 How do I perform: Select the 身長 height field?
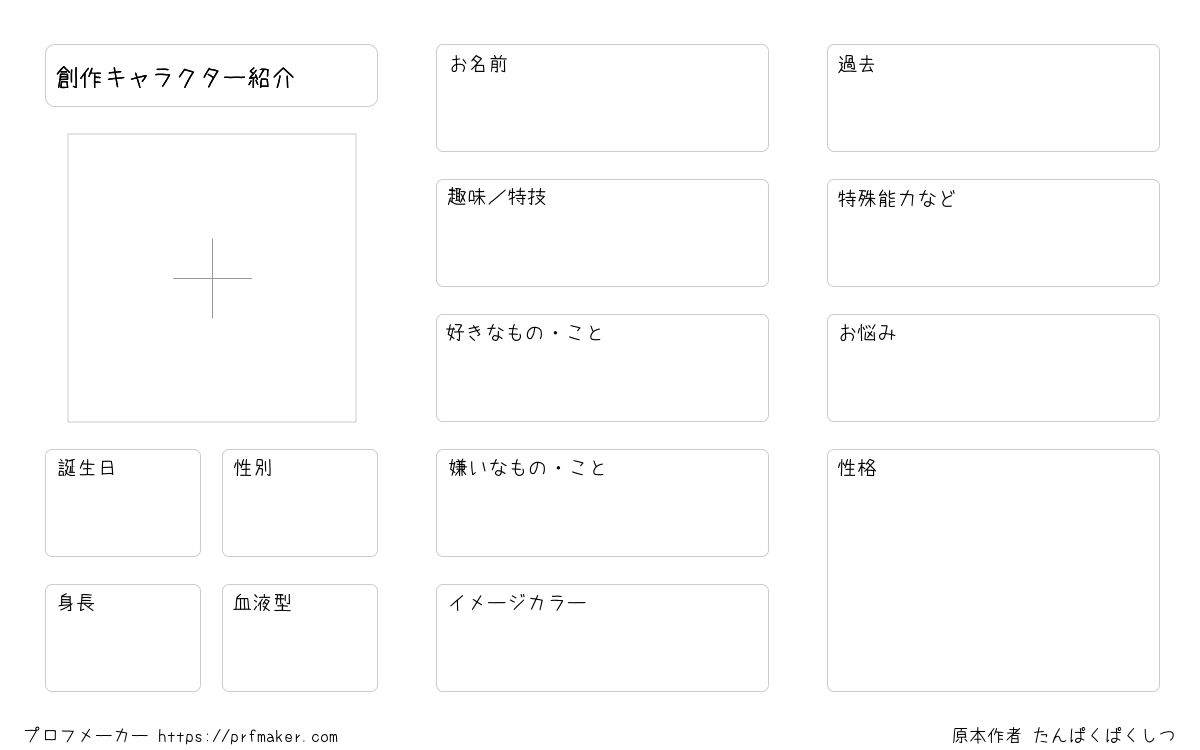[x=123, y=638]
